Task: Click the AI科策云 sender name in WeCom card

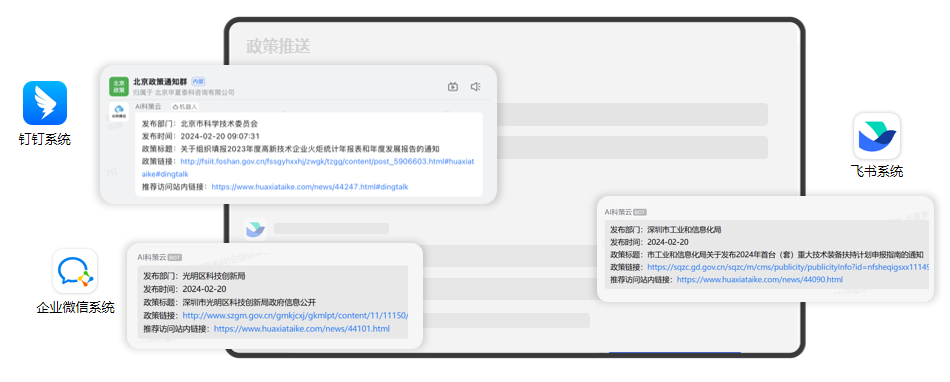Action: pyautogui.click(x=151, y=257)
